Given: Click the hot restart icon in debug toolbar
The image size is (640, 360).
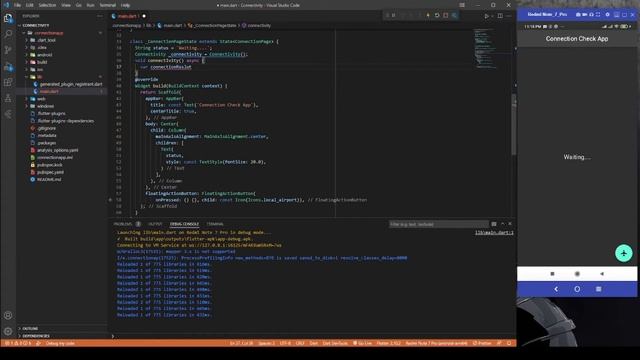Looking at the screenshot, I should point(437,16).
